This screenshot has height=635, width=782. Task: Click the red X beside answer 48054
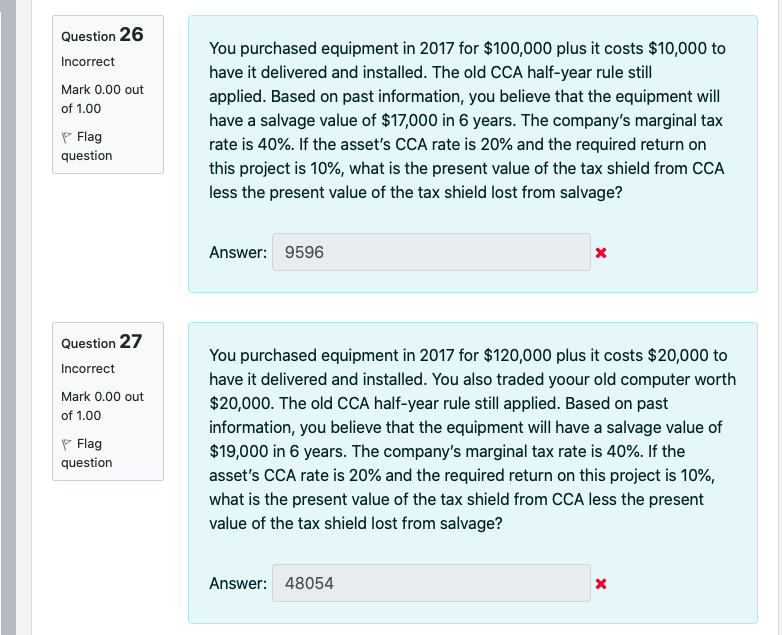click(x=600, y=583)
